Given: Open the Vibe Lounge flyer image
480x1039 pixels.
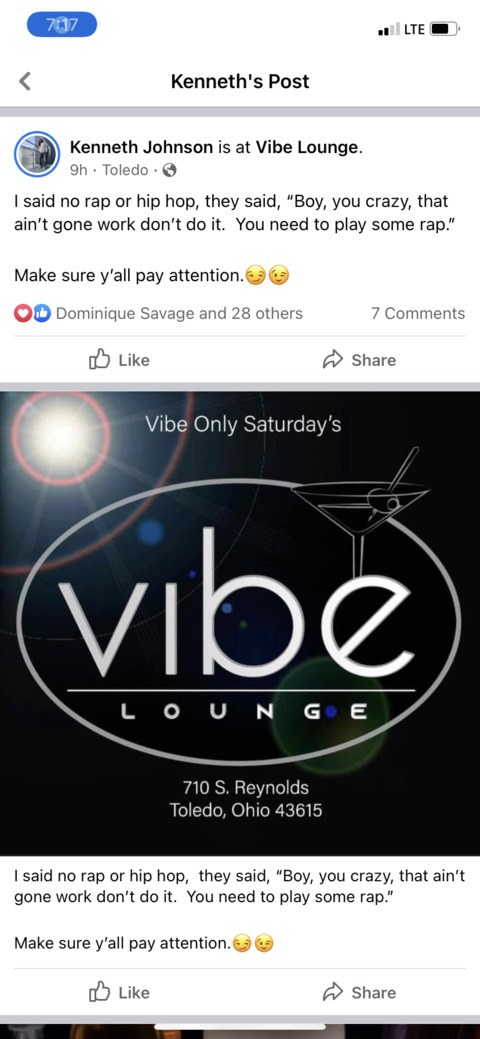Looking at the screenshot, I should coord(240,623).
